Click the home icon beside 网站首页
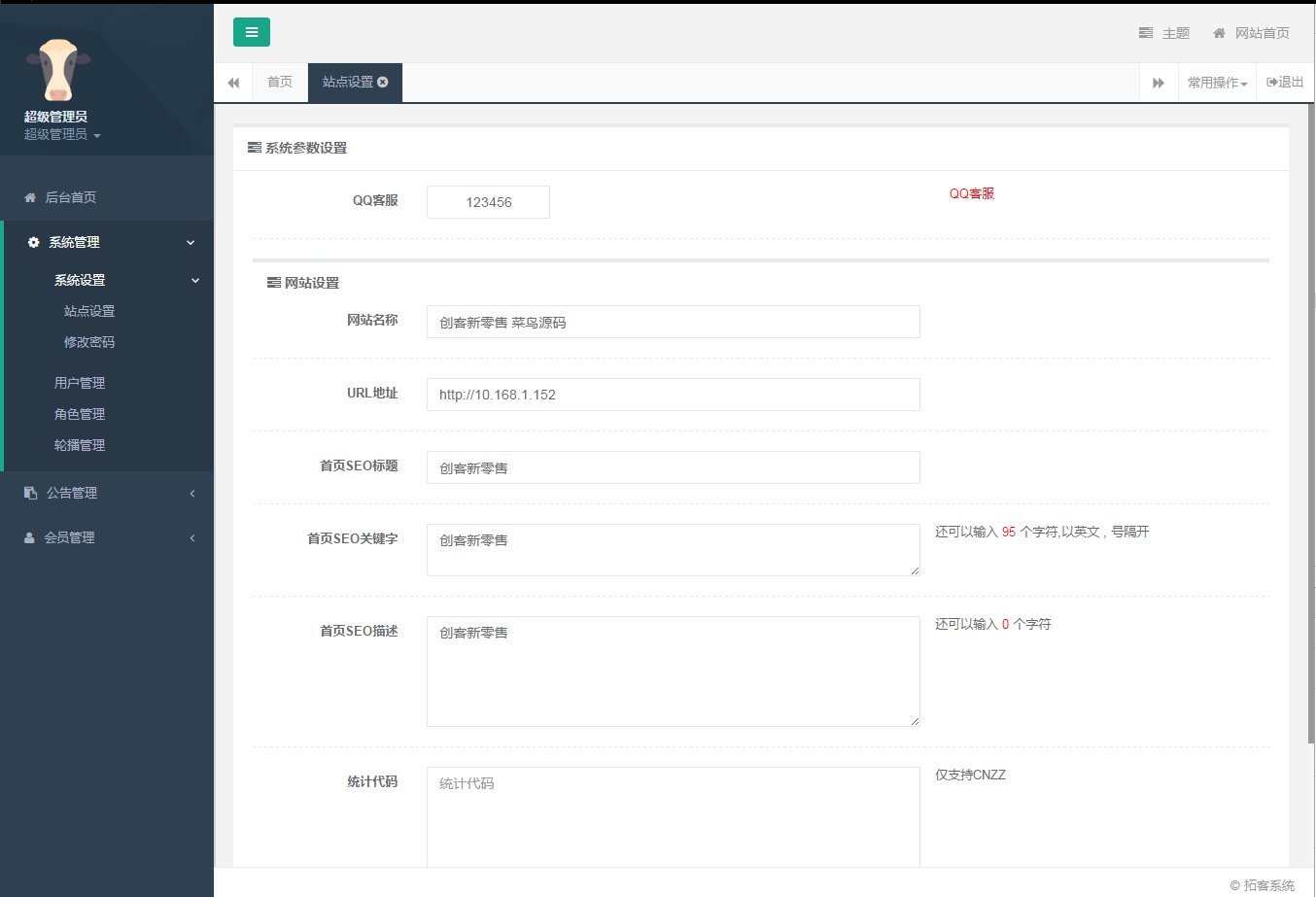The width and height of the screenshot is (1316, 897). pos(1219,32)
